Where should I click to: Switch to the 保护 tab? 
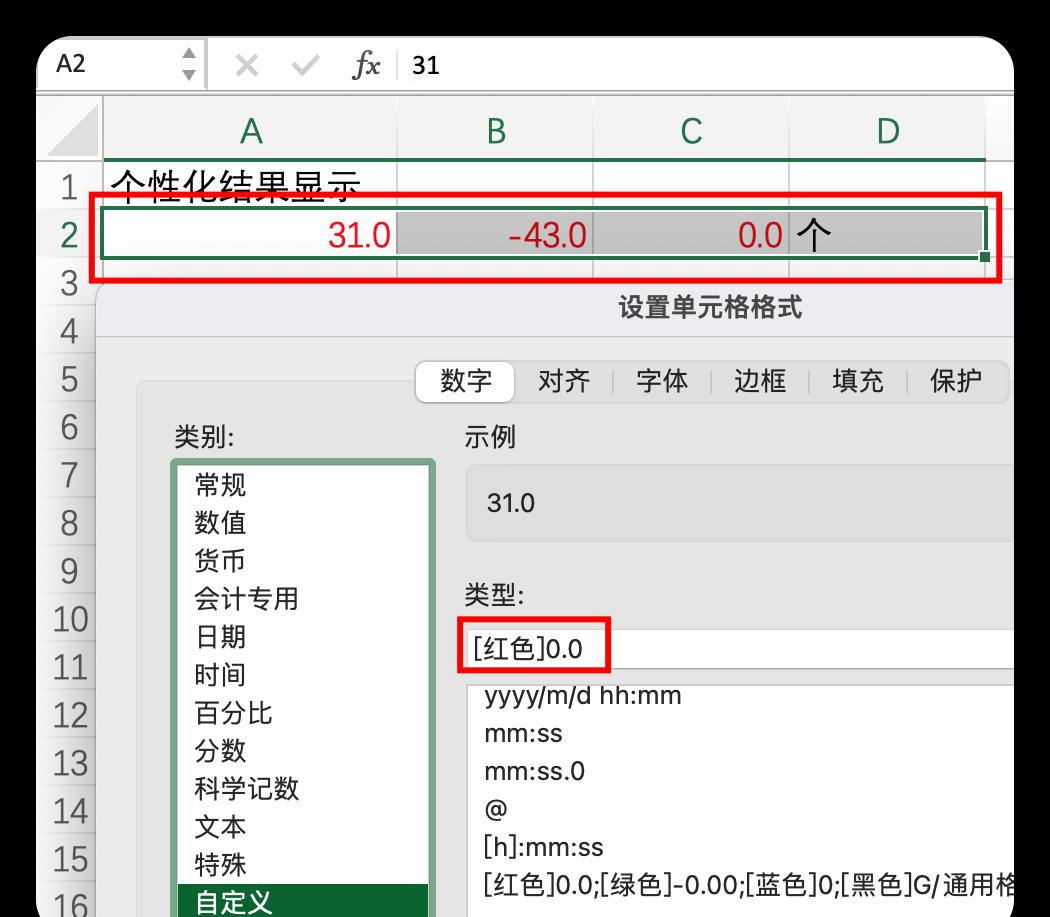[956, 381]
